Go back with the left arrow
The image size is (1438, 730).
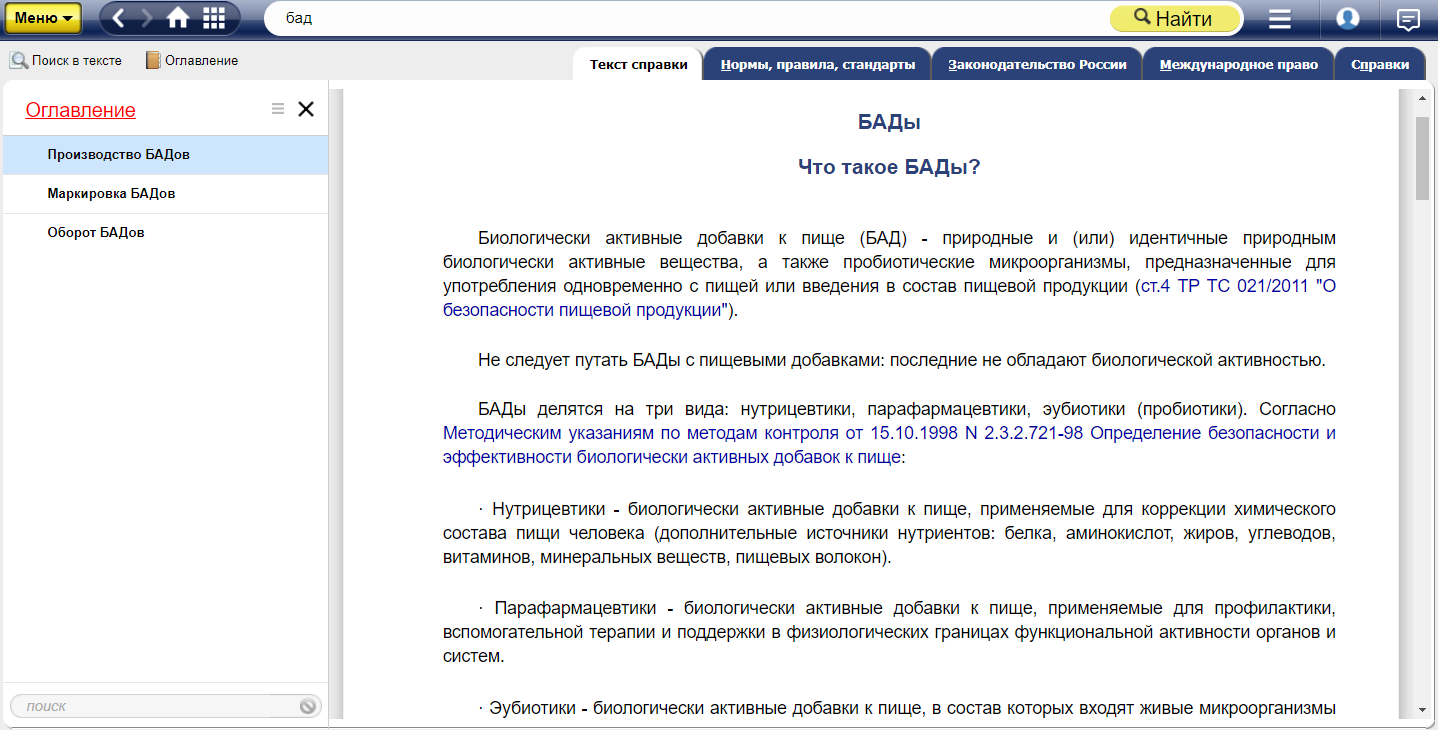click(118, 18)
